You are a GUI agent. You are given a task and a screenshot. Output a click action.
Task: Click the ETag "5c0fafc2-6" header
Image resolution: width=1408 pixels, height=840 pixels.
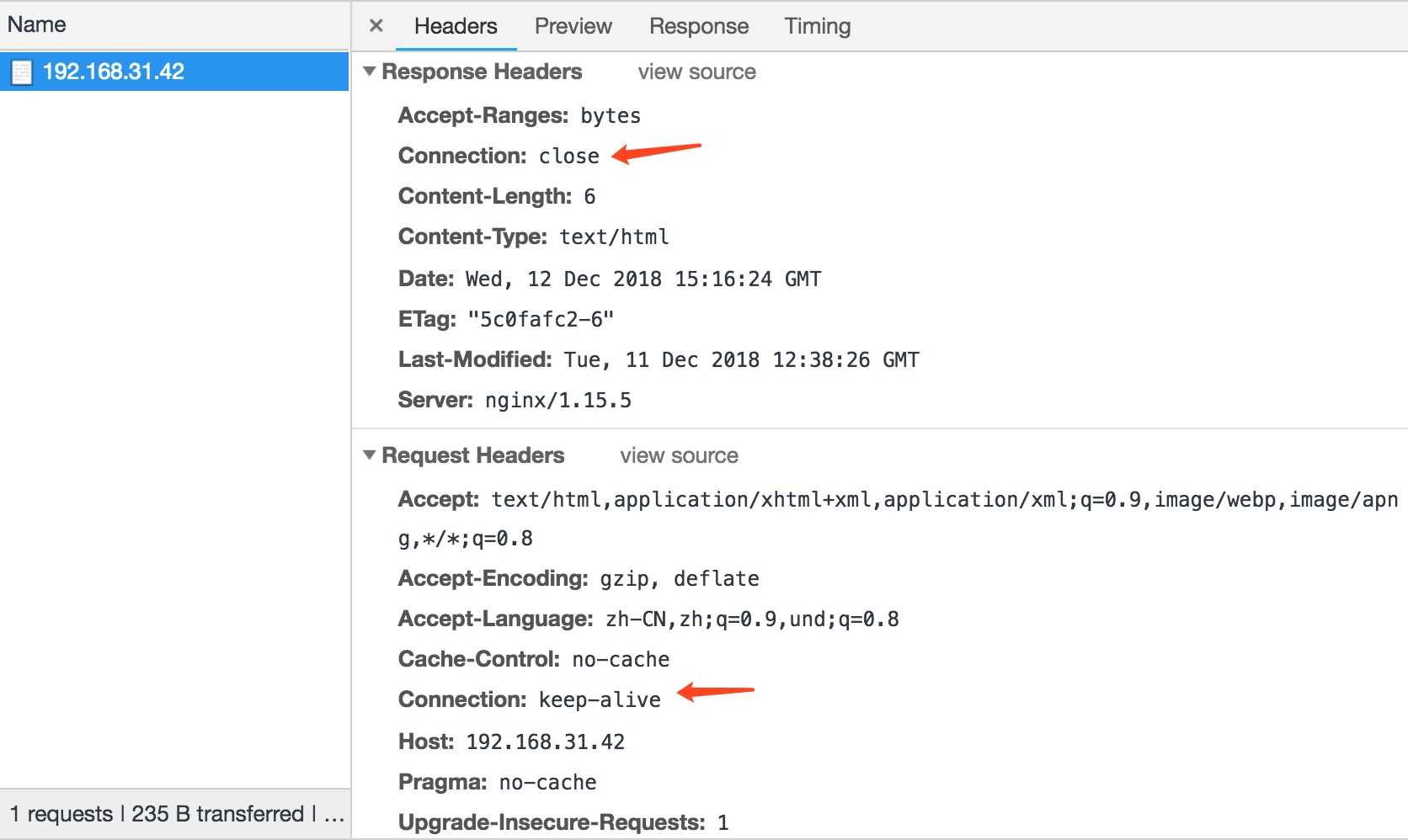pyautogui.click(x=506, y=319)
